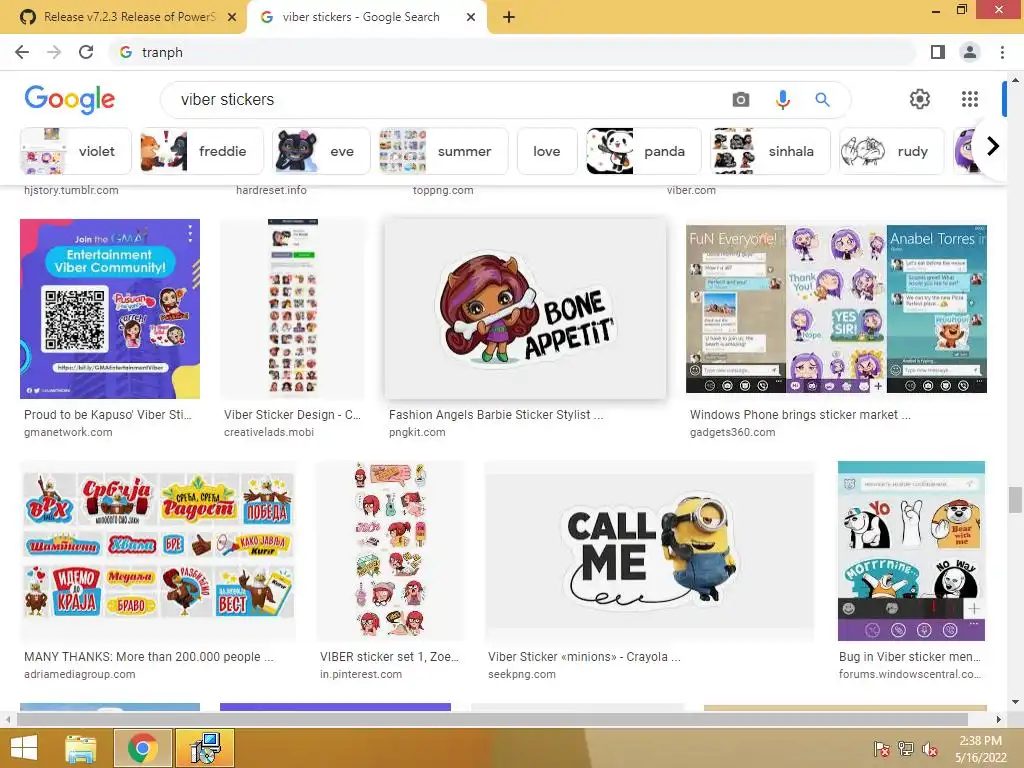Click in.pinterest.com source text
This screenshot has width=1024, height=768.
(361, 675)
